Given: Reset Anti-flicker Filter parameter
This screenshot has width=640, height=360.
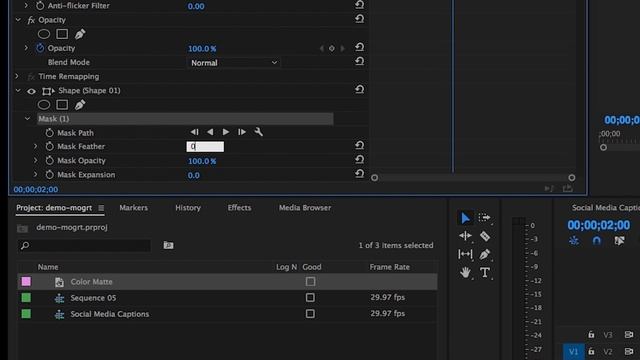Looking at the screenshot, I should pyautogui.click(x=359, y=5).
